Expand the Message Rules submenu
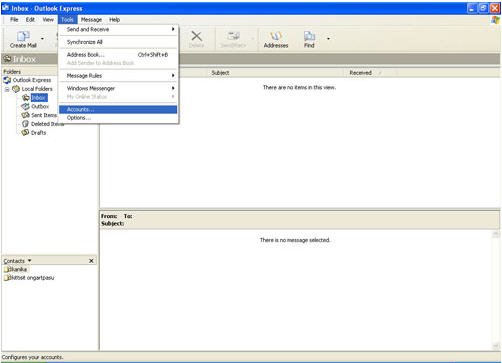Viewport: 502px width, 363px height. [118, 76]
